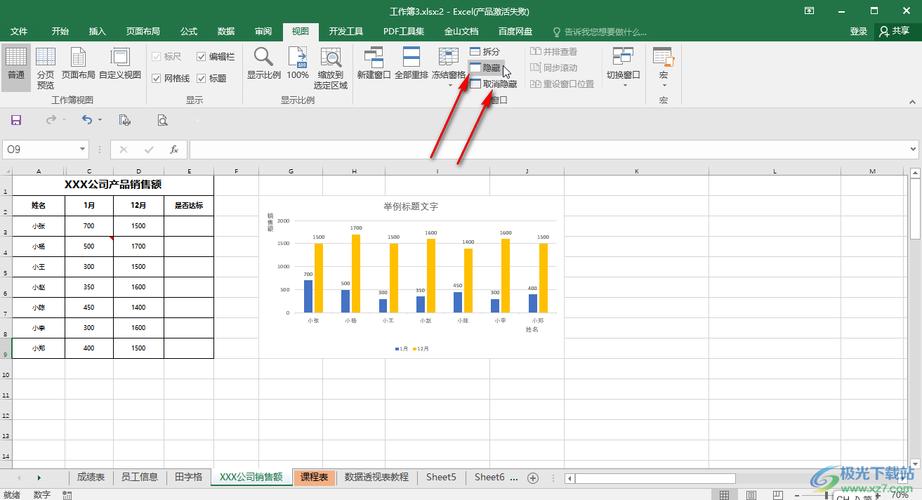Hide the current window (隐藏)
Screen dimensions: 922x500
[x=485, y=68]
